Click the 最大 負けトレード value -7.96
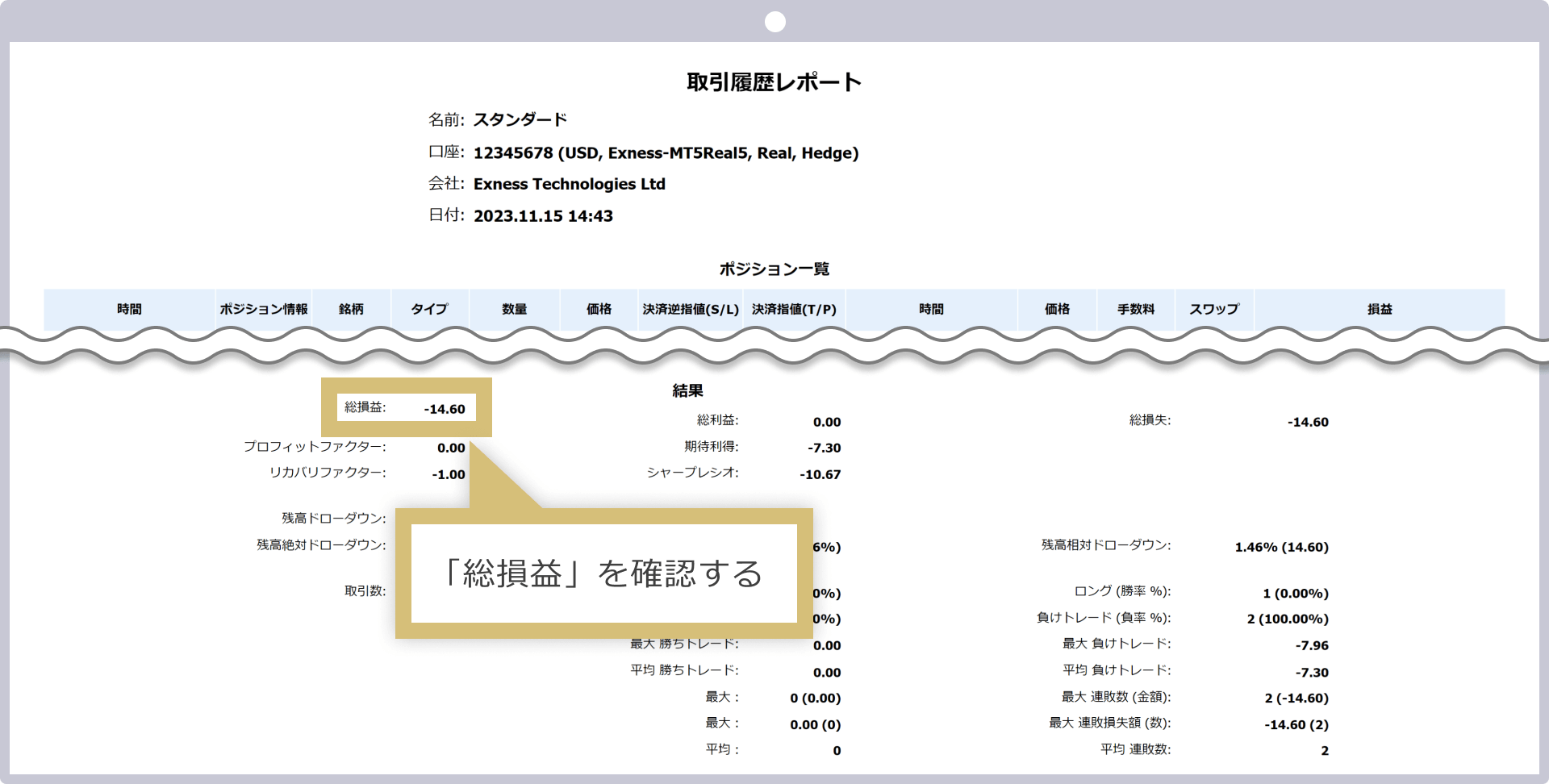This screenshot has height=784, width=1549. [x=1312, y=646]
